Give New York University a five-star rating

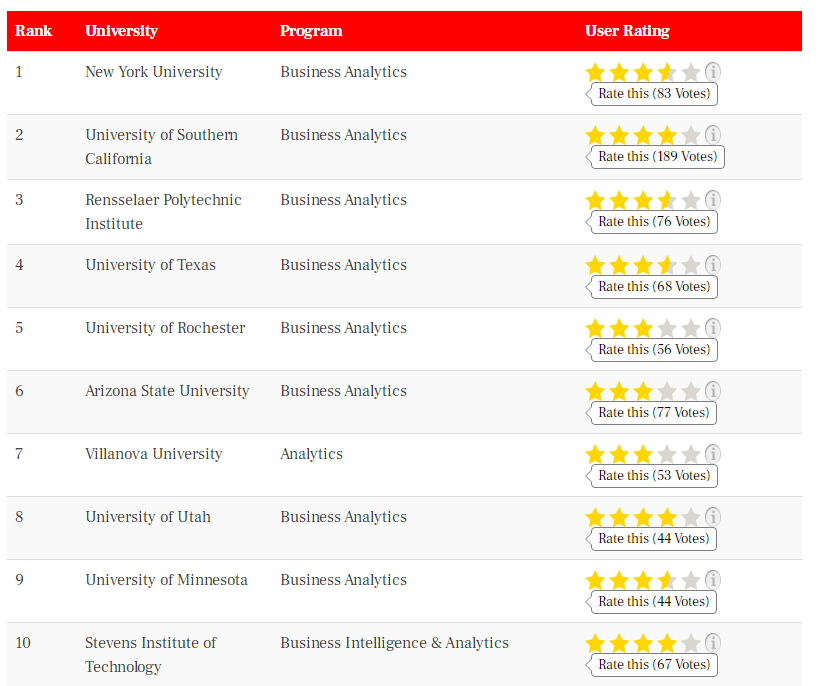pos(691,72)
